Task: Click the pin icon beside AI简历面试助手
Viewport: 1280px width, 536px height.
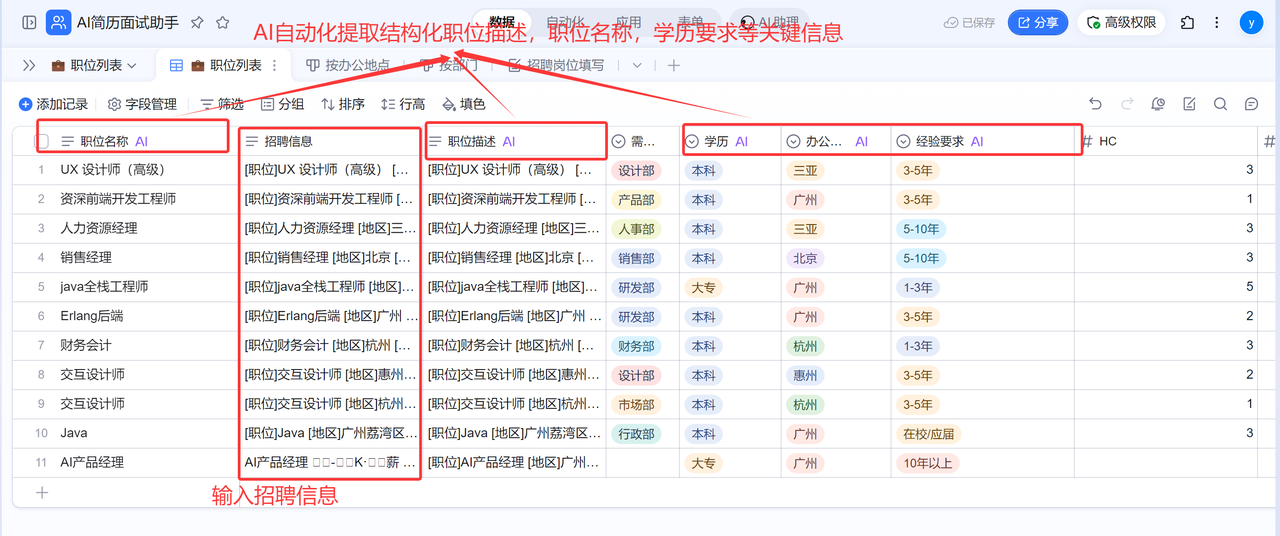Action: (x=197, y=22)
